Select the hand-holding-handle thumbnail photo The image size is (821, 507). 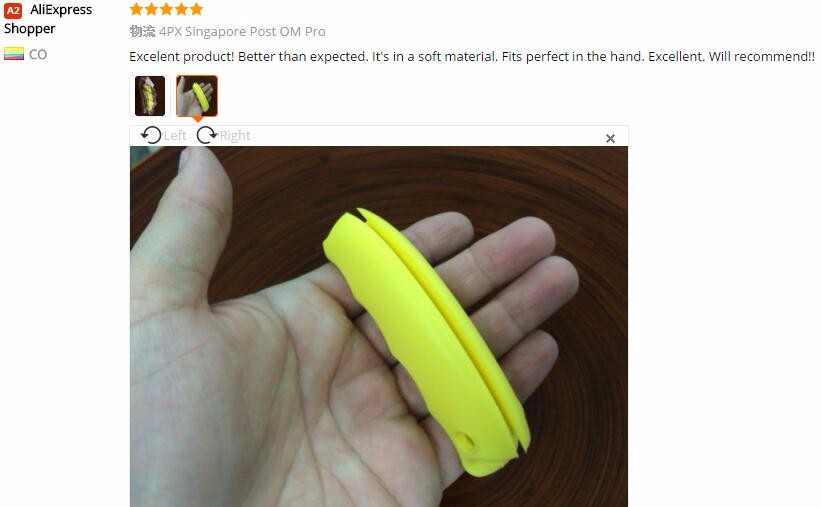pyautogui.click(x=197, y=96)
